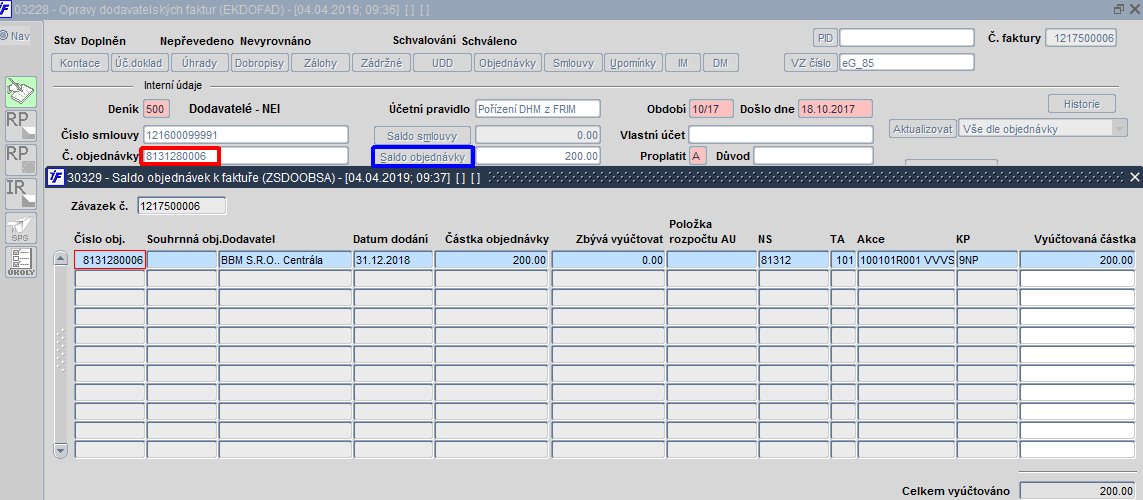Click the PID button
Viewport: 1143px width, 500px height.
[x=825, y=37]
